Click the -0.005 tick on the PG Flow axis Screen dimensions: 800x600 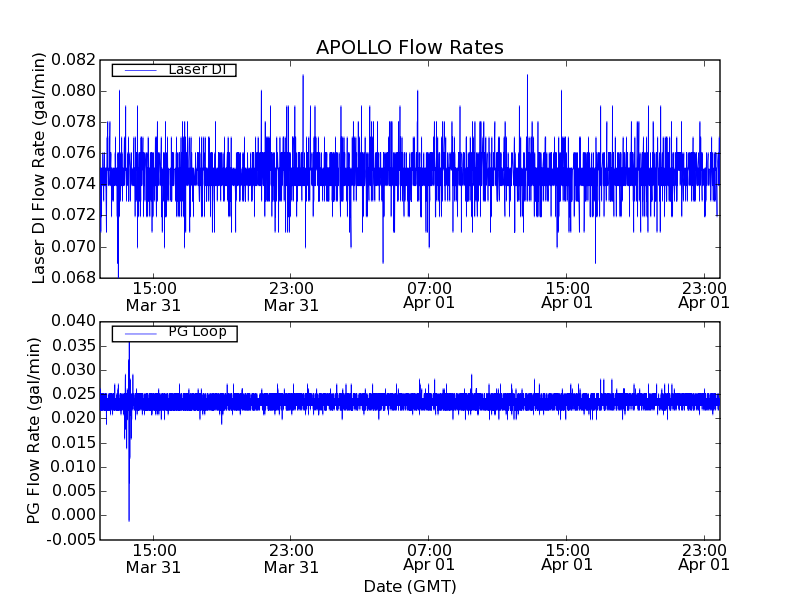pos(71,540)
